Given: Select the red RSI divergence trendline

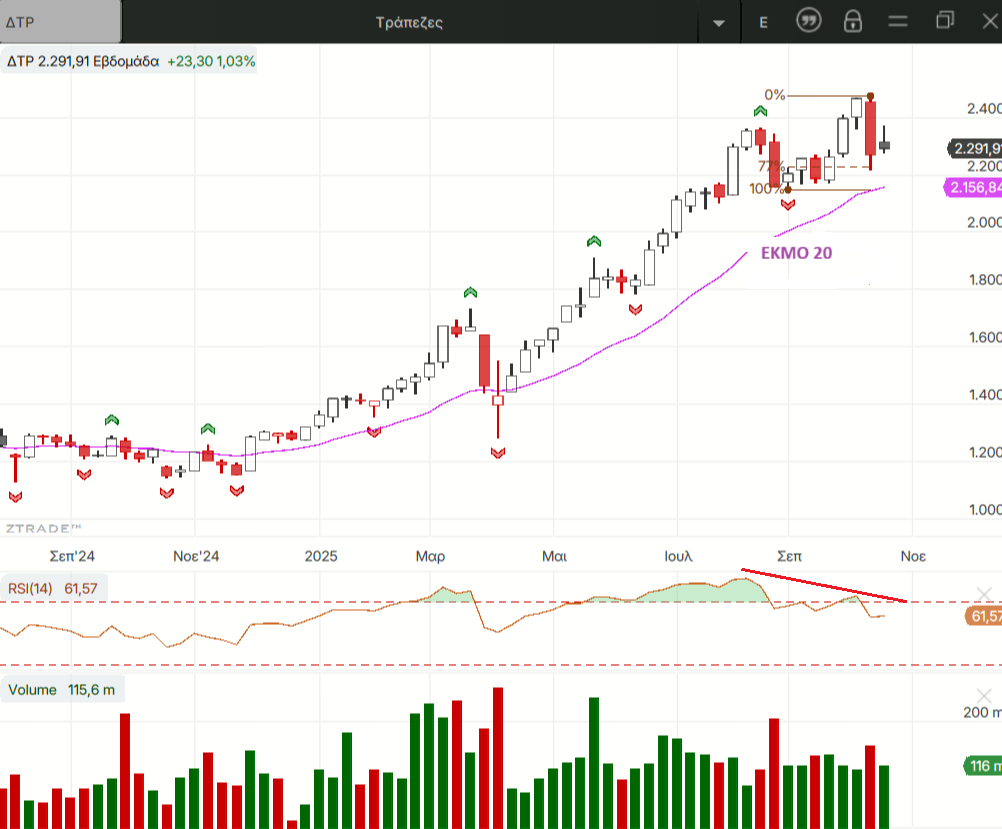Looking at the screenshot, I should [x=823, y=586].
